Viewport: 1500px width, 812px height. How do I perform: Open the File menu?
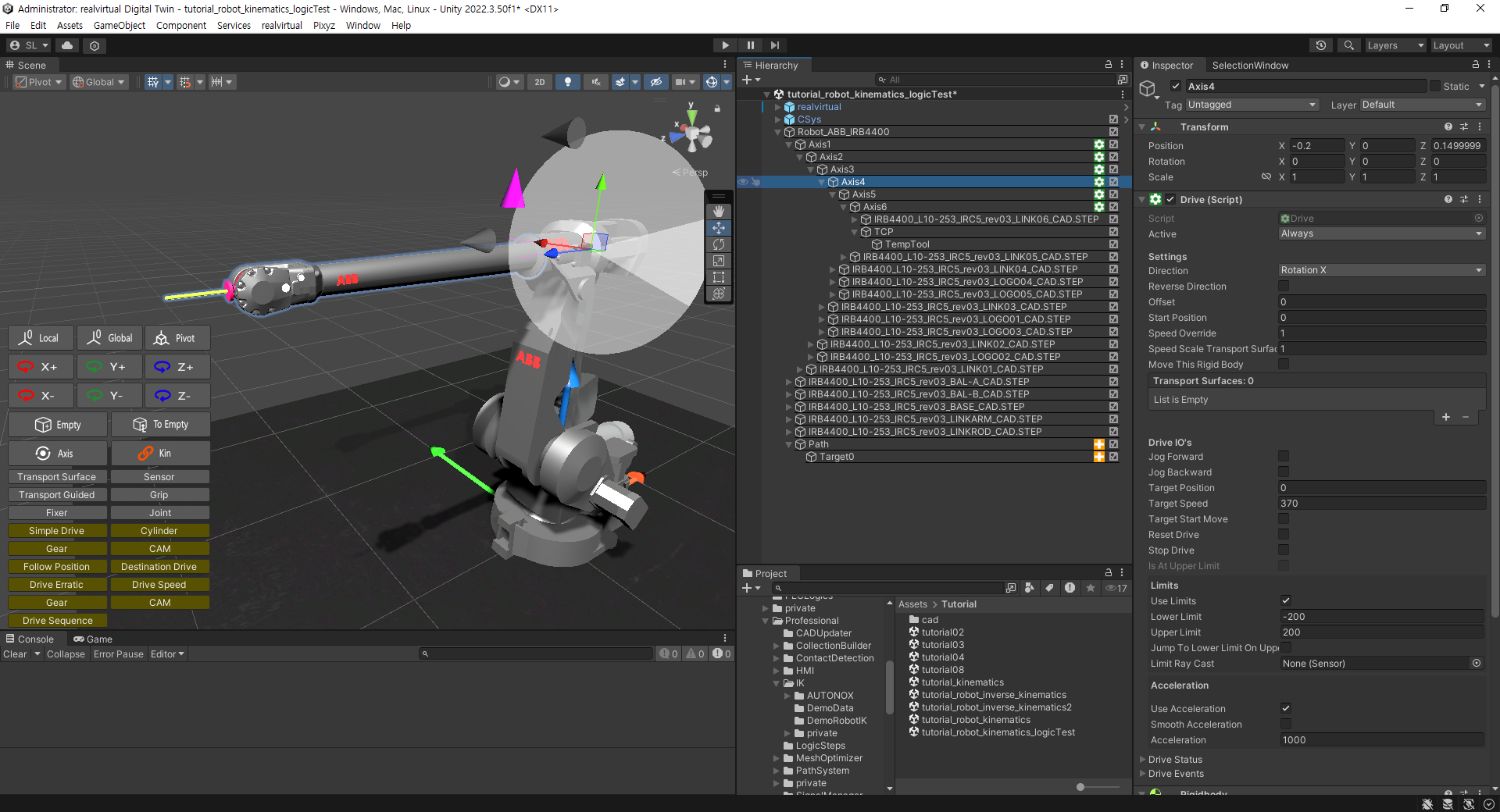pos(12,25)
